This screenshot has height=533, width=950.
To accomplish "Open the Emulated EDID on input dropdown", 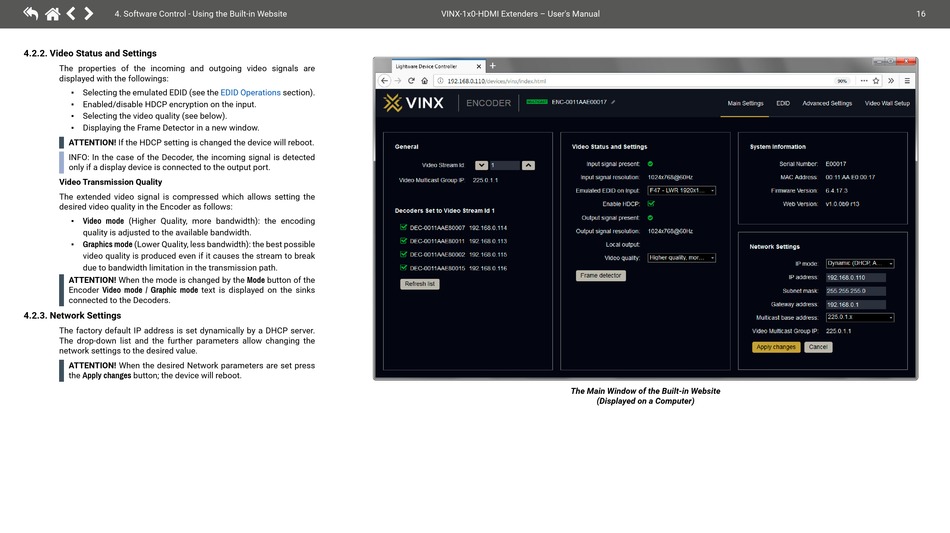I will (x=682, y=190).
